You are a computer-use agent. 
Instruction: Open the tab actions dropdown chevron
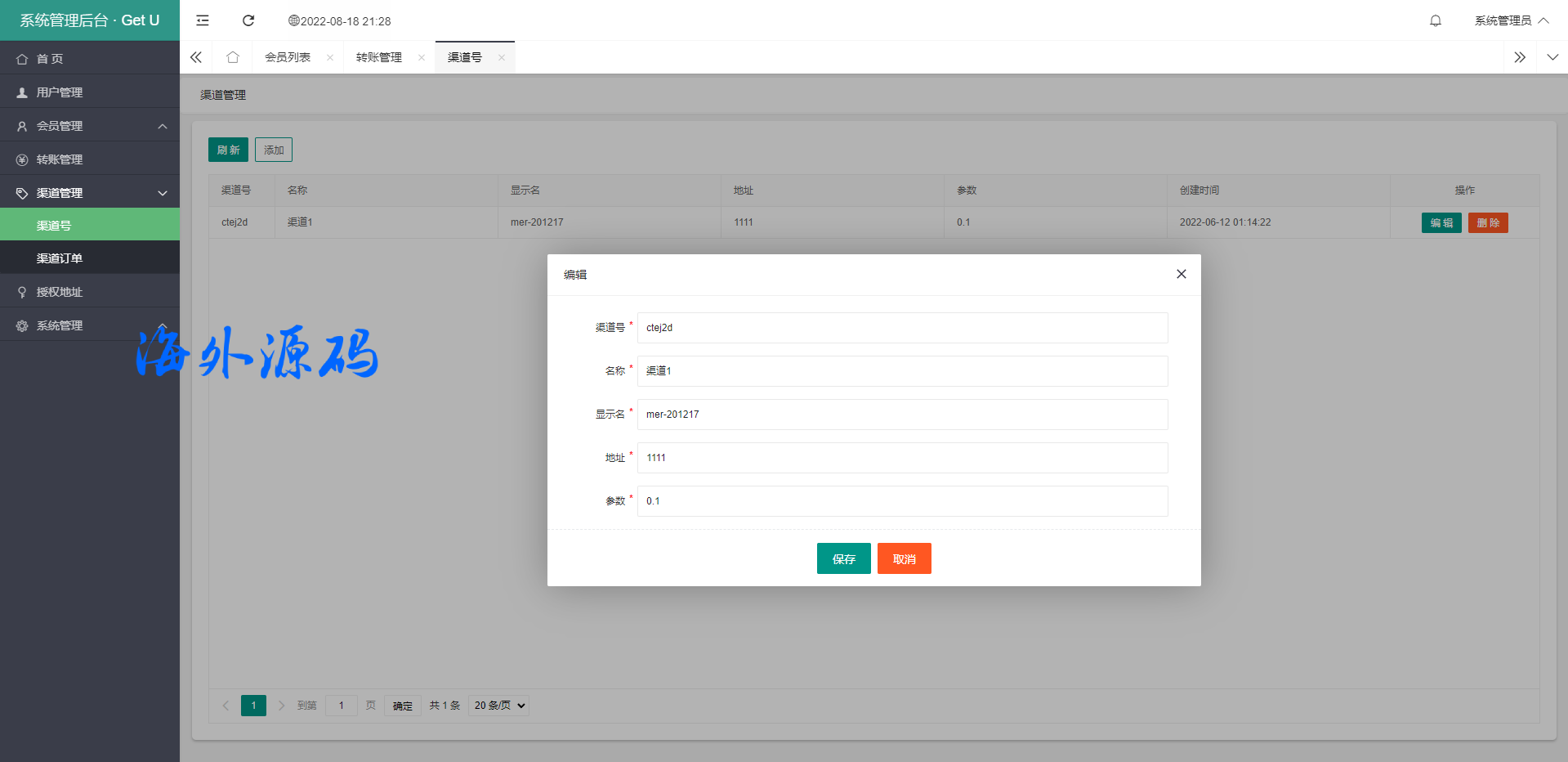[x=1552, y=57]
